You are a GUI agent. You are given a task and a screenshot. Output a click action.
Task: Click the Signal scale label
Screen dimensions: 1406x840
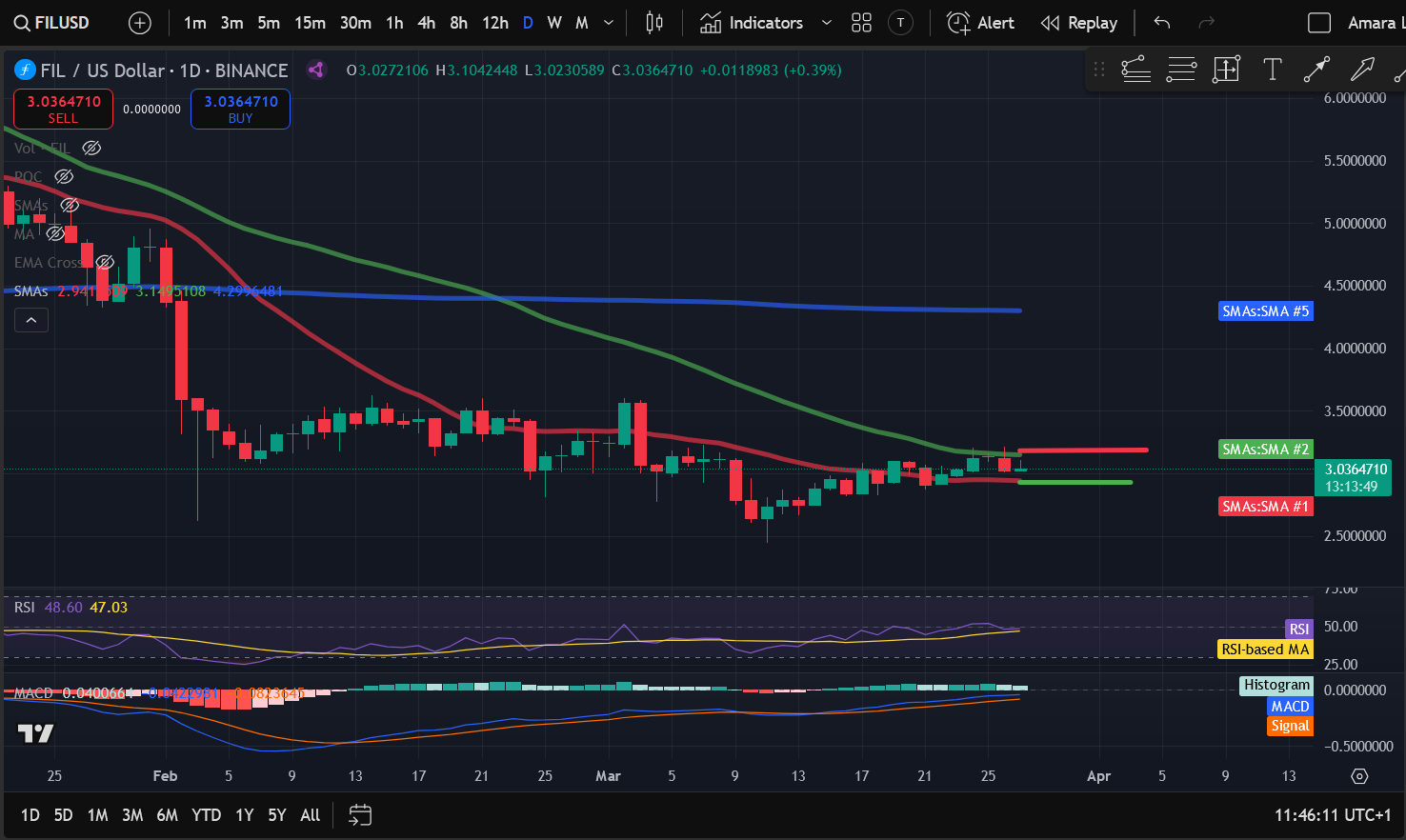pyautogui.click(x=1290, y=726)
